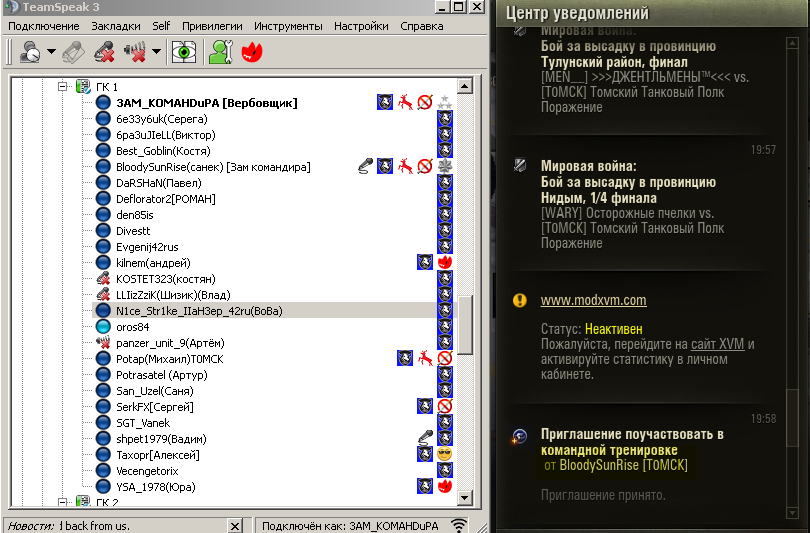The width and height of the screenshot is (810, 533).
Task: Toggle mute speakers toolbar icon
Action: [x=134, y=52]
